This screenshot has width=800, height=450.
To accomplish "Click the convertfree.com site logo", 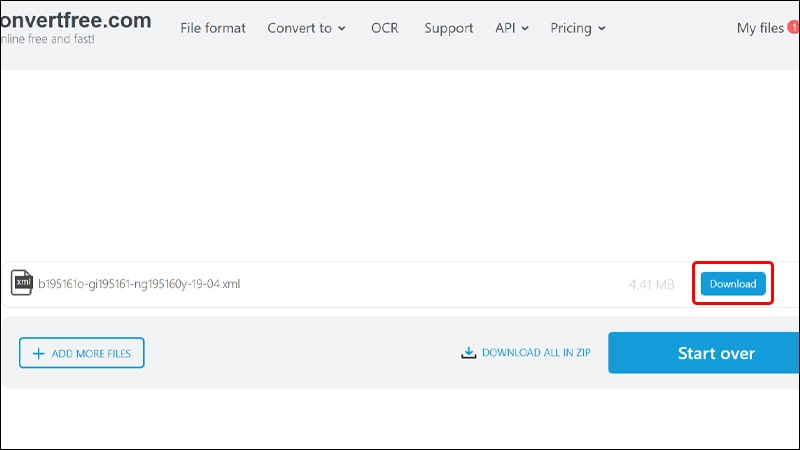I will pyautogui.click(x=76, y=20).
